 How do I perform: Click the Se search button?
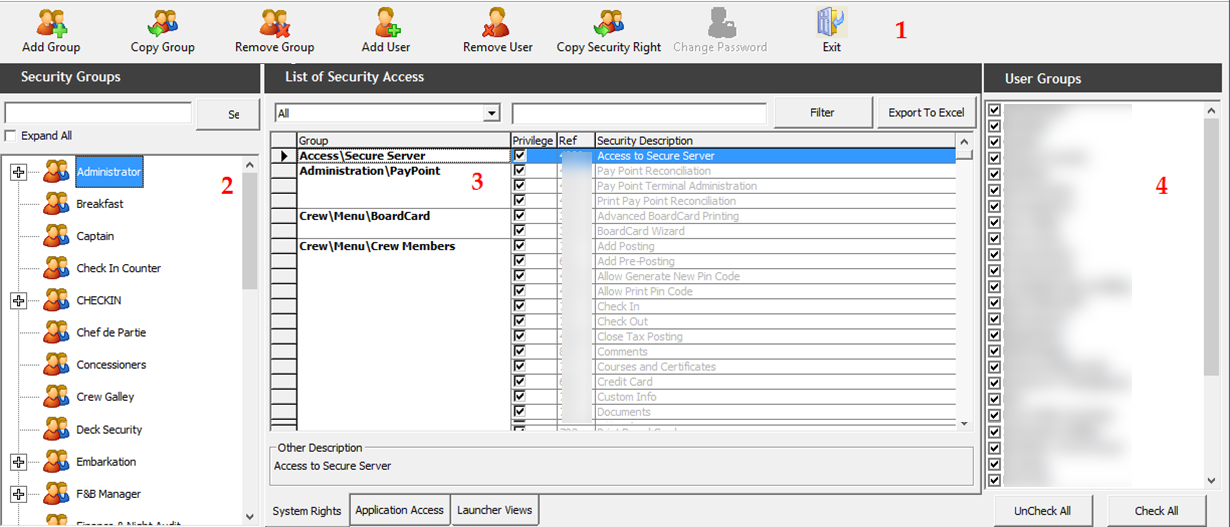point(228,115)
